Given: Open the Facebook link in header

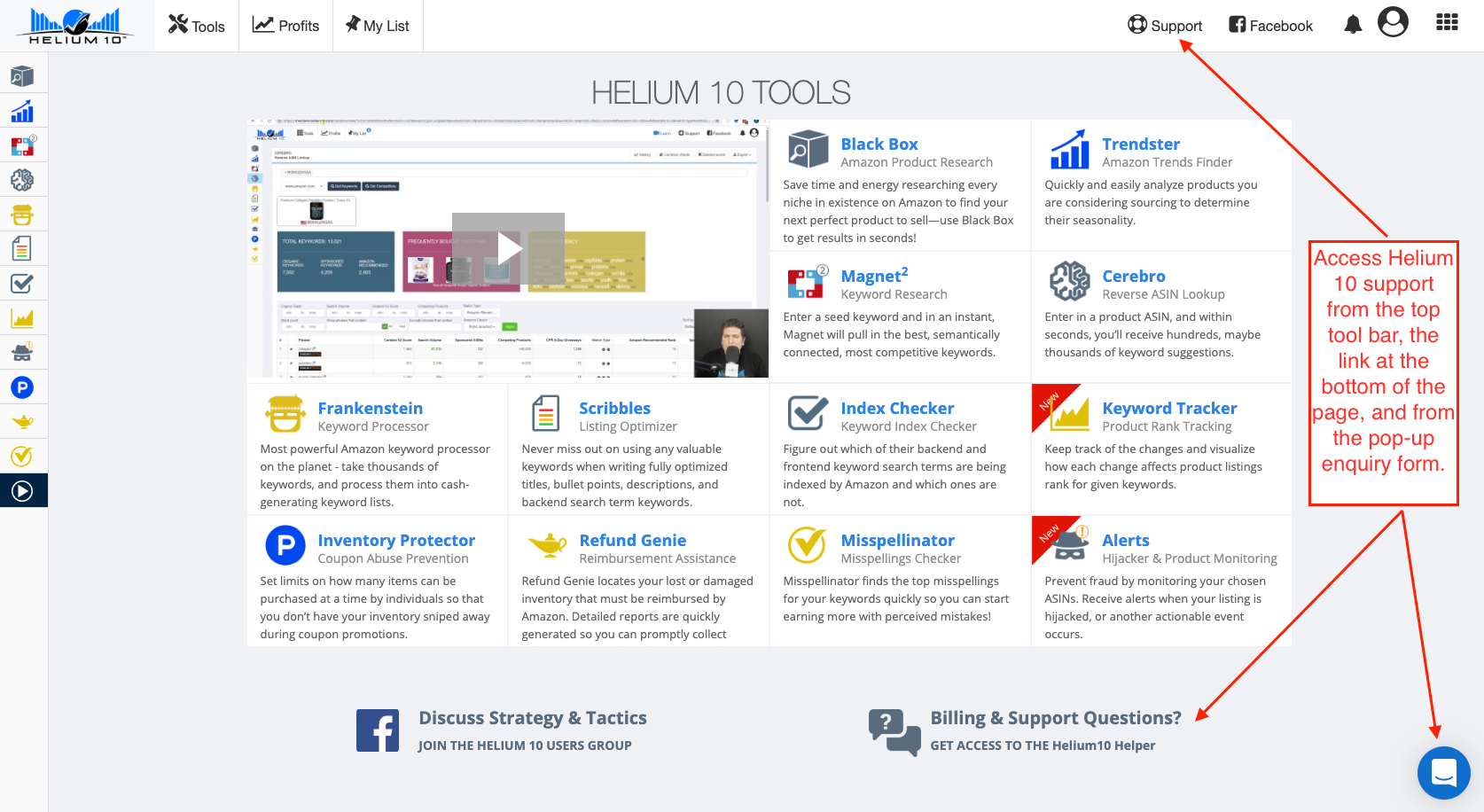Looking at the screenshot, I should pyautogui.click(x=1270, y=26).
